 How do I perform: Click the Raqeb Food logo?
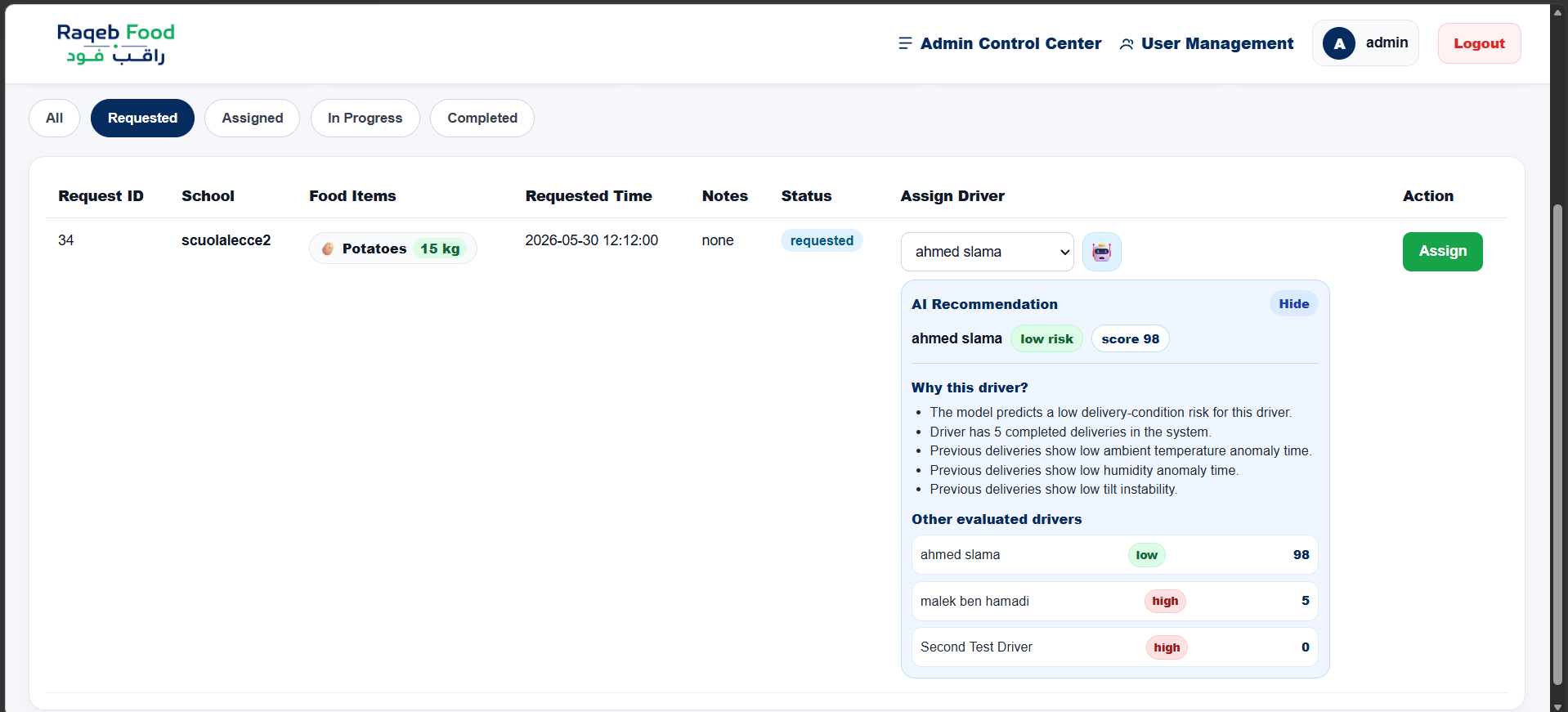click(x=116, y=43)
